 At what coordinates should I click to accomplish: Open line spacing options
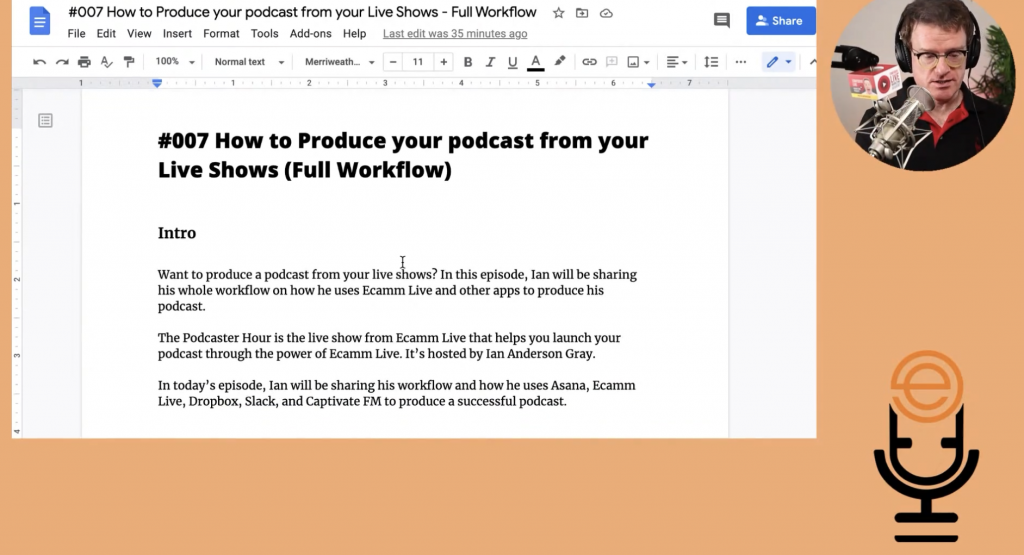tap(711, 62)
